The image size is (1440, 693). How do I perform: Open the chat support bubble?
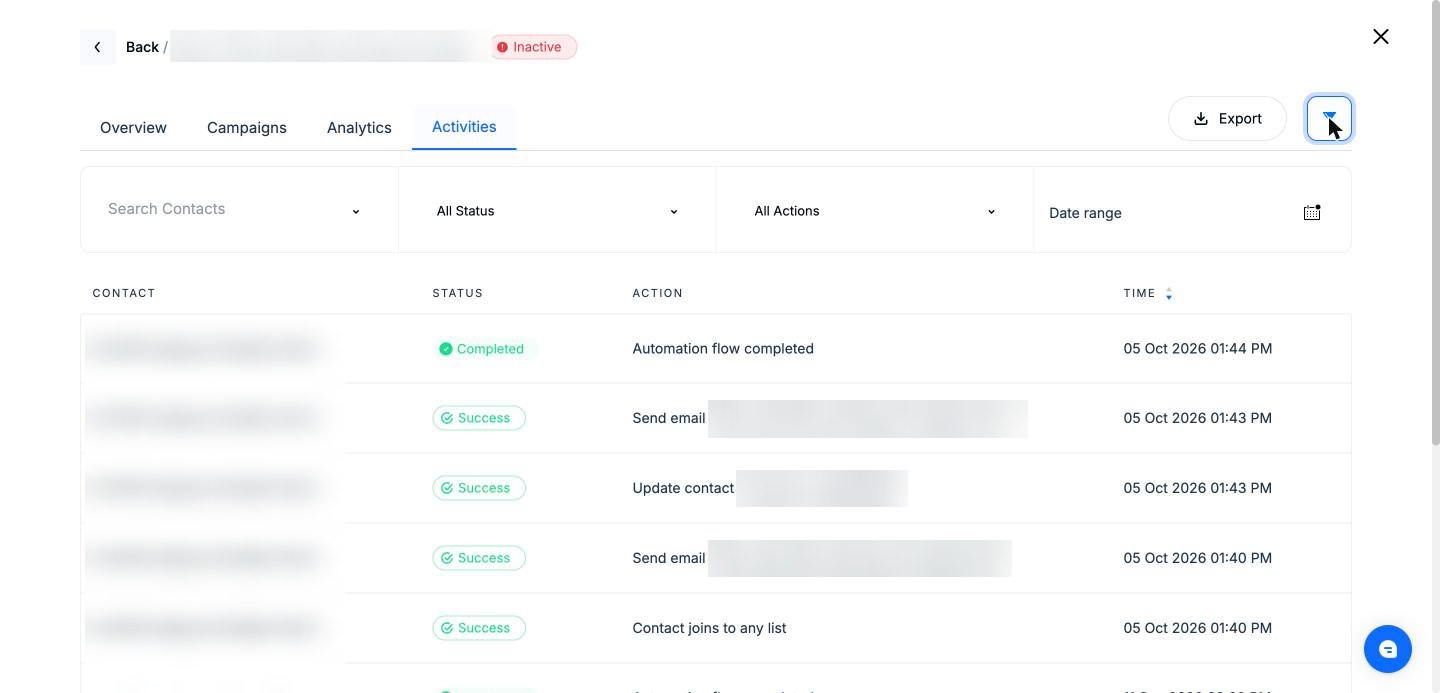pos(1388,649)
